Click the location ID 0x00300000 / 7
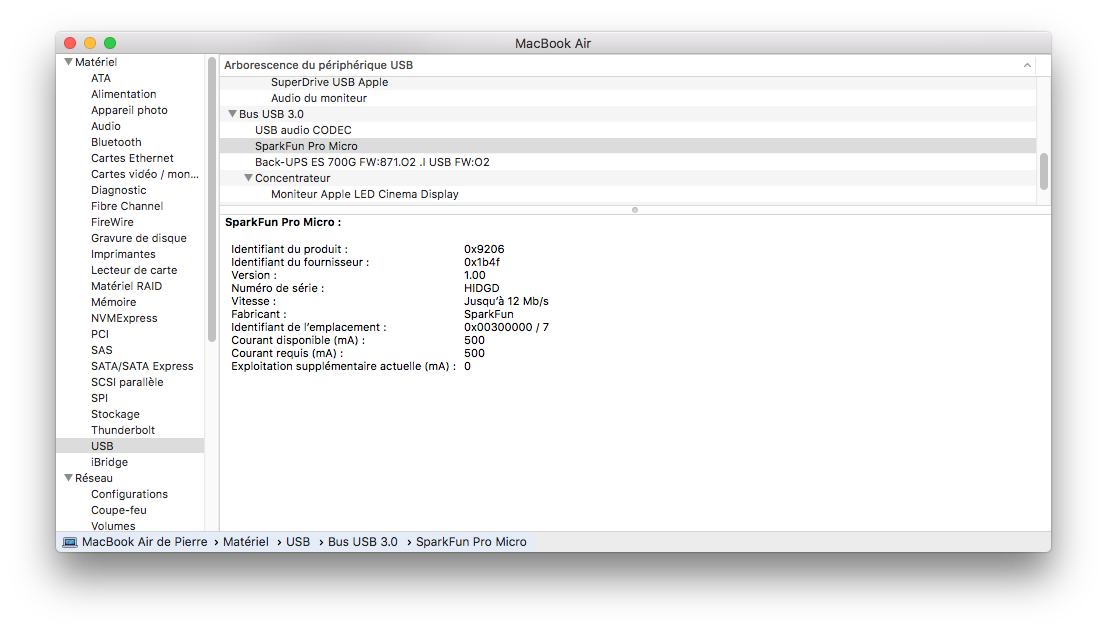 click(x=506, y=327)
